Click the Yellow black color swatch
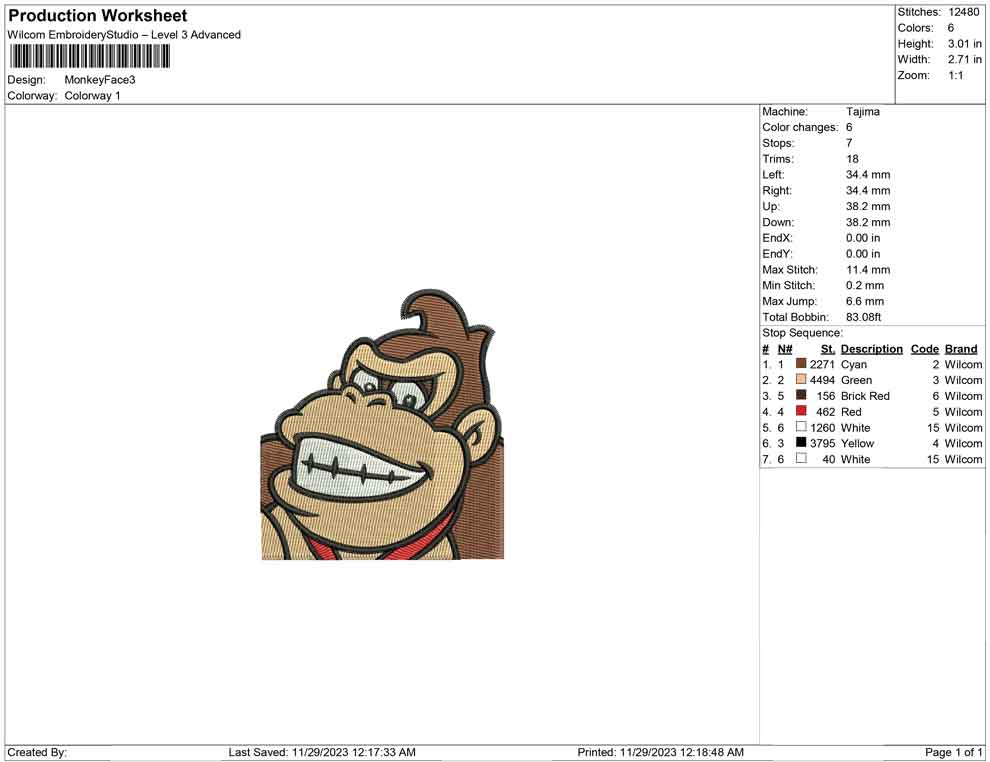This screenshot has height=762, width=990. click(801, 443)
